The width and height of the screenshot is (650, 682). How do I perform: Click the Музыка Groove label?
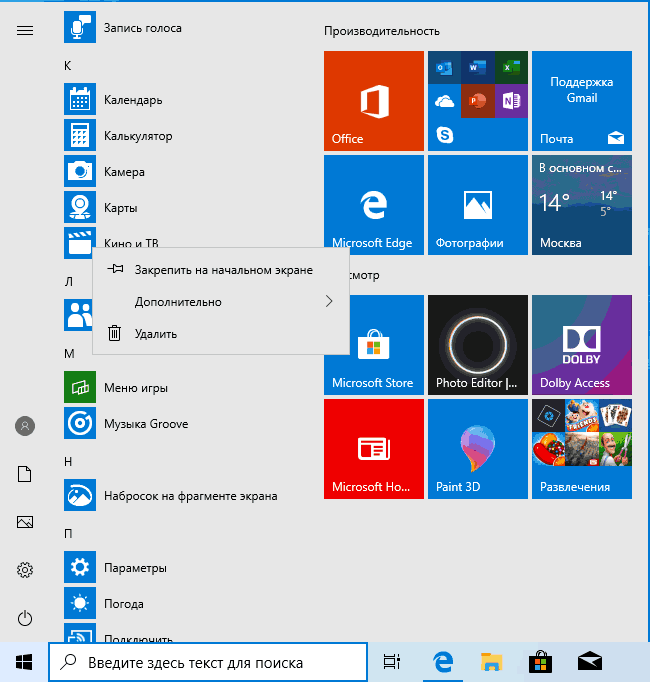[146, 424]
